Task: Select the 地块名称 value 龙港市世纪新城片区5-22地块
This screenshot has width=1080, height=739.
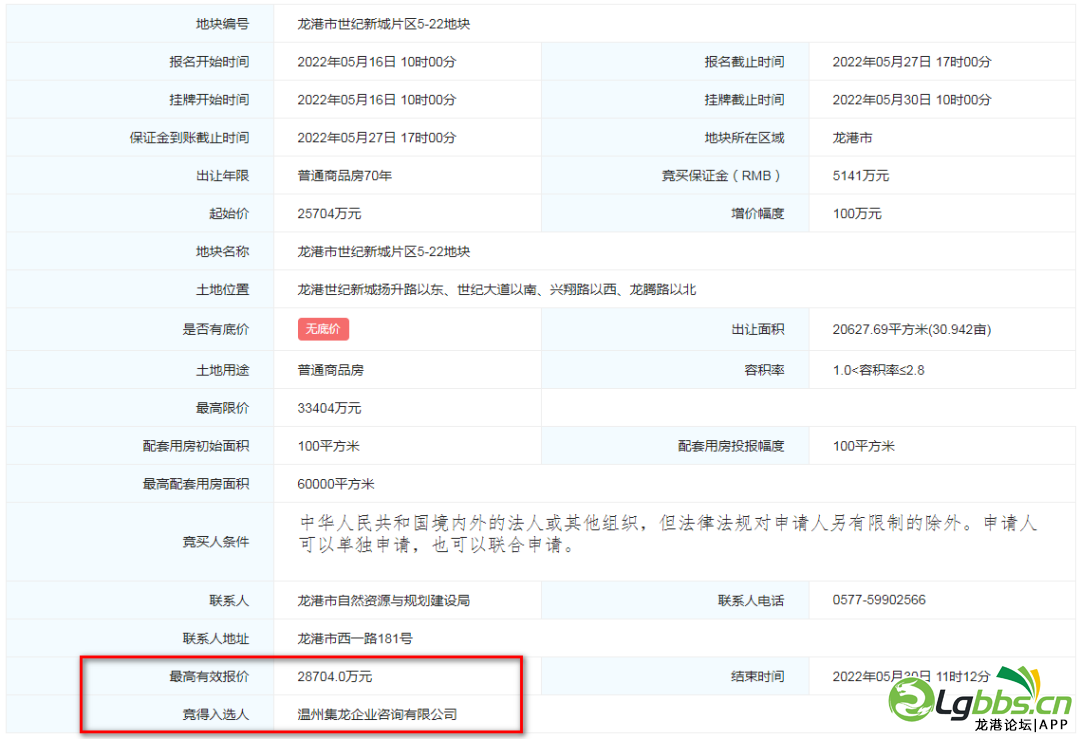Action: 384,251
